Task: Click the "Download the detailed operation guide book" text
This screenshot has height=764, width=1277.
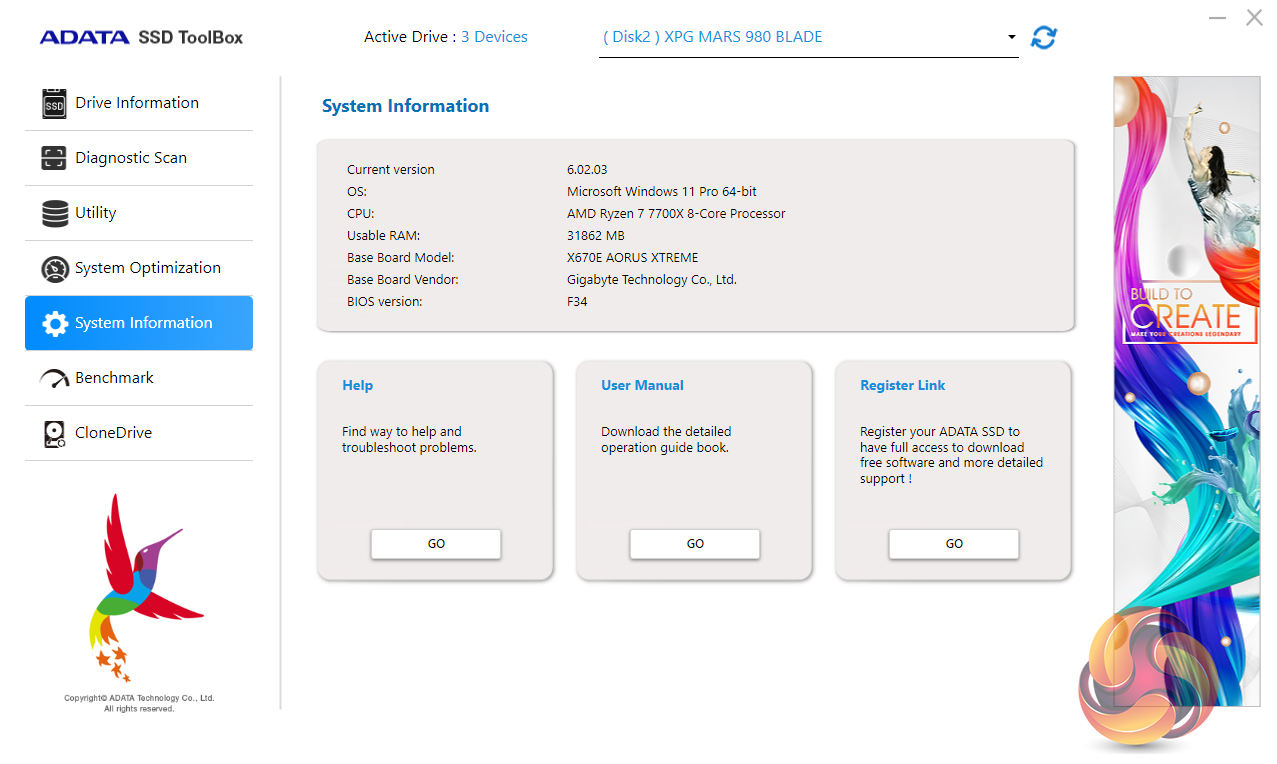Action: (666, 440)
